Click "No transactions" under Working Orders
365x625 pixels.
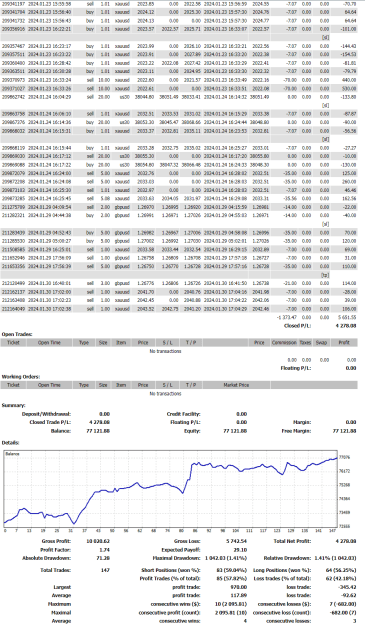coord(165,393)
